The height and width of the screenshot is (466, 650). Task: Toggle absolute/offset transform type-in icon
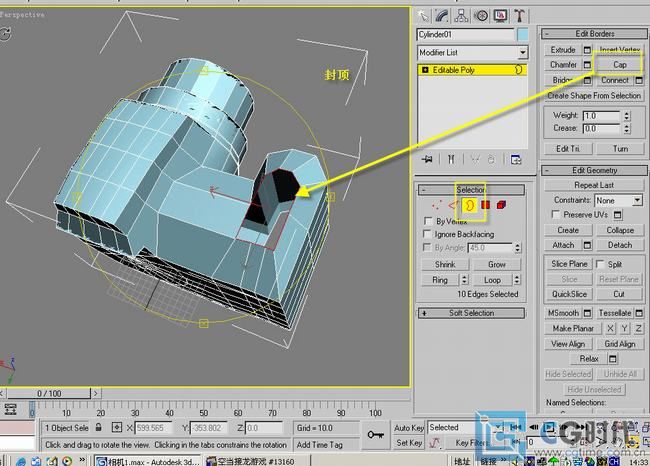pos(117,427)
